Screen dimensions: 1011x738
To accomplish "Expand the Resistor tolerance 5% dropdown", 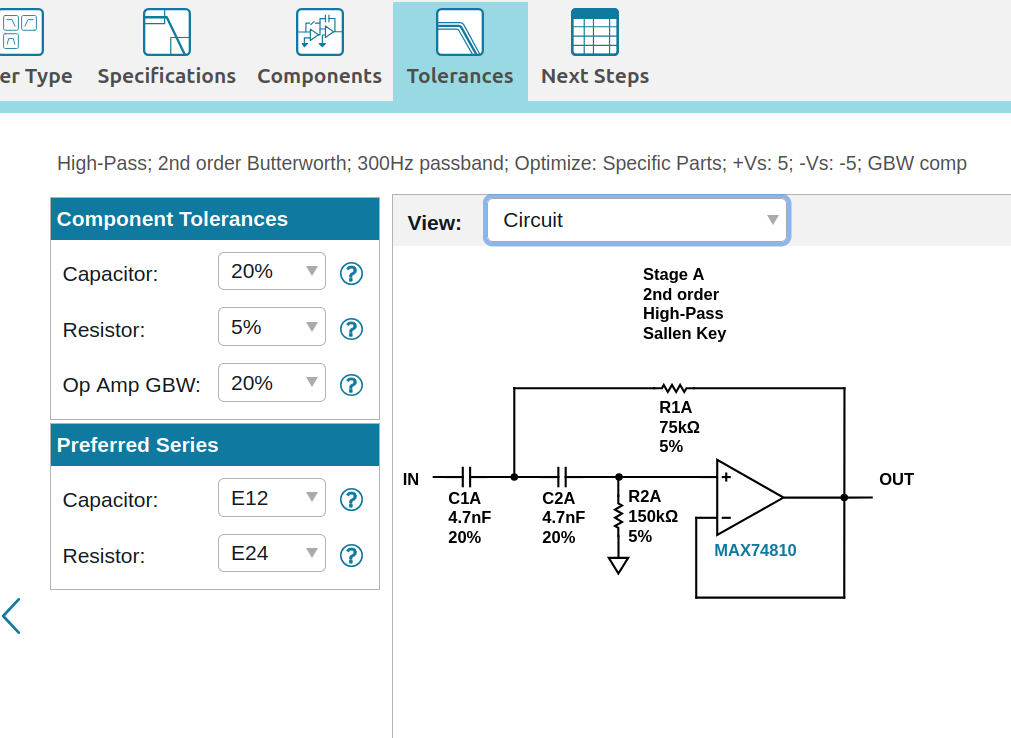I will click(271, 327).
